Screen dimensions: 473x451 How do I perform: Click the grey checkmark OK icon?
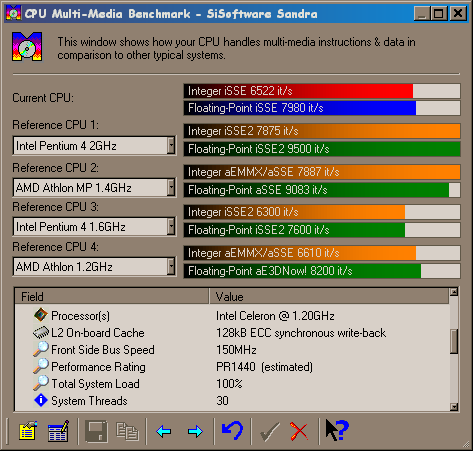(269, 432)
